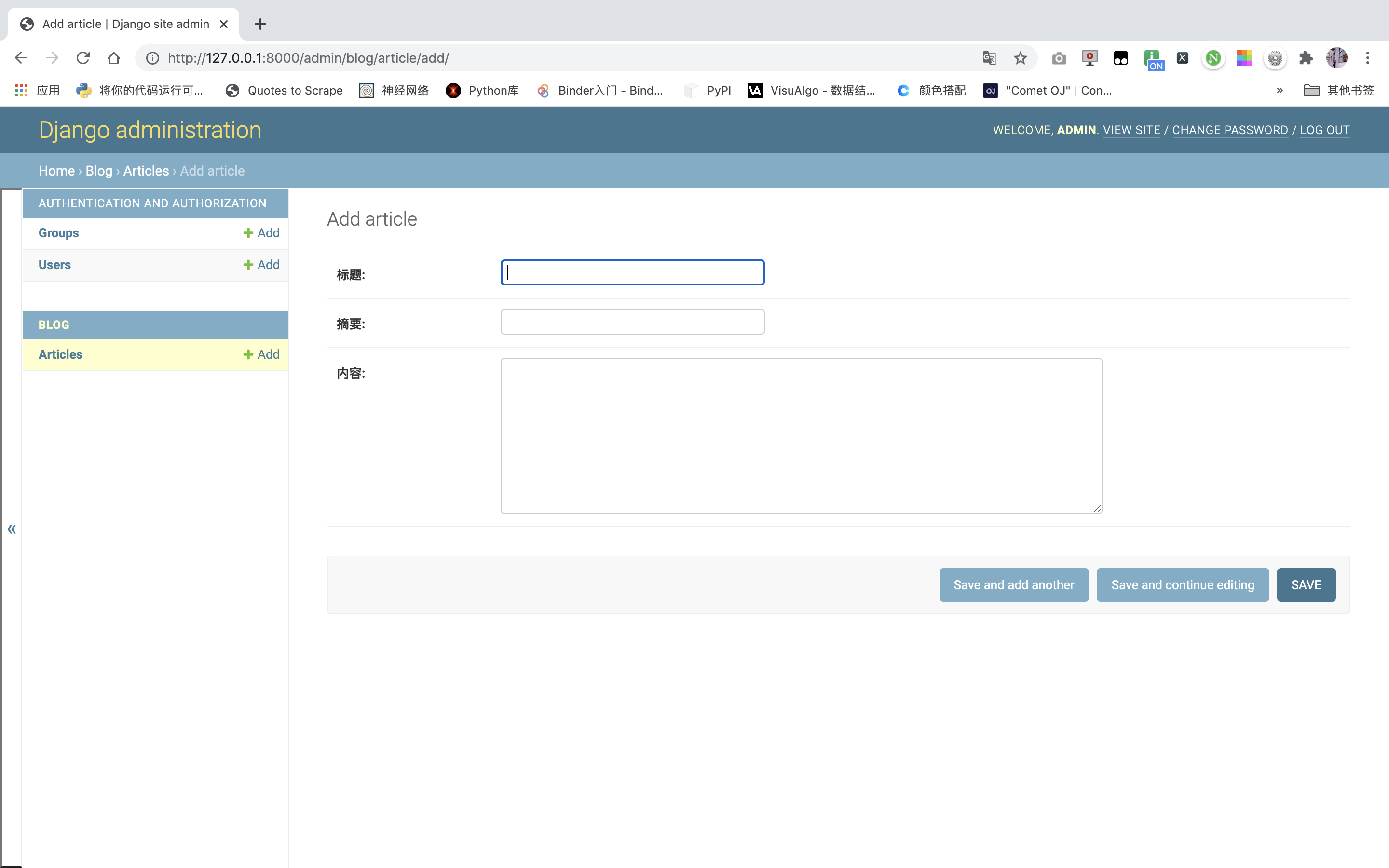Reload the page with the refresh icon
This screenshot has width=1389, height=868.
(x=83, y=58)
